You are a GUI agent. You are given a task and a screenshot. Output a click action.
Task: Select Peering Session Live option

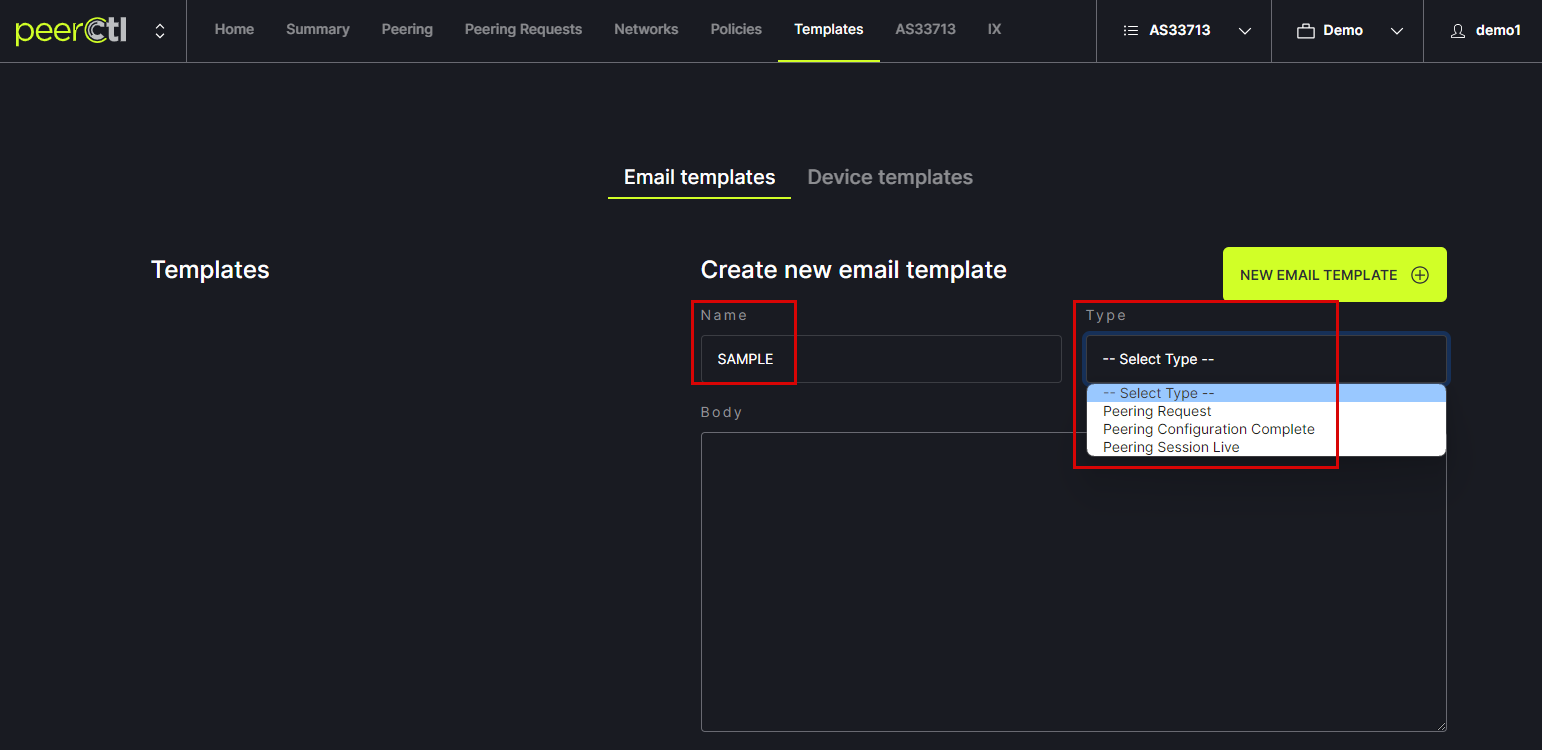(1171, 447)
